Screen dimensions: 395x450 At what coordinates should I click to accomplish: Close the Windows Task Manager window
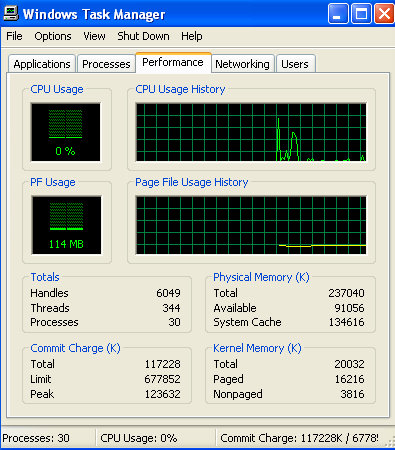click(384, 14)
